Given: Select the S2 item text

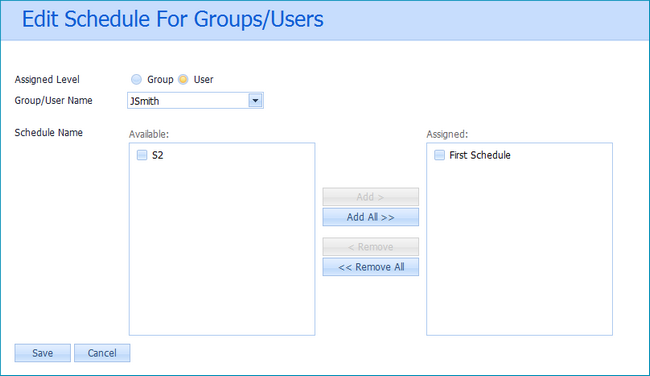Looking at the screenshot, I should [x=158, y=155].
